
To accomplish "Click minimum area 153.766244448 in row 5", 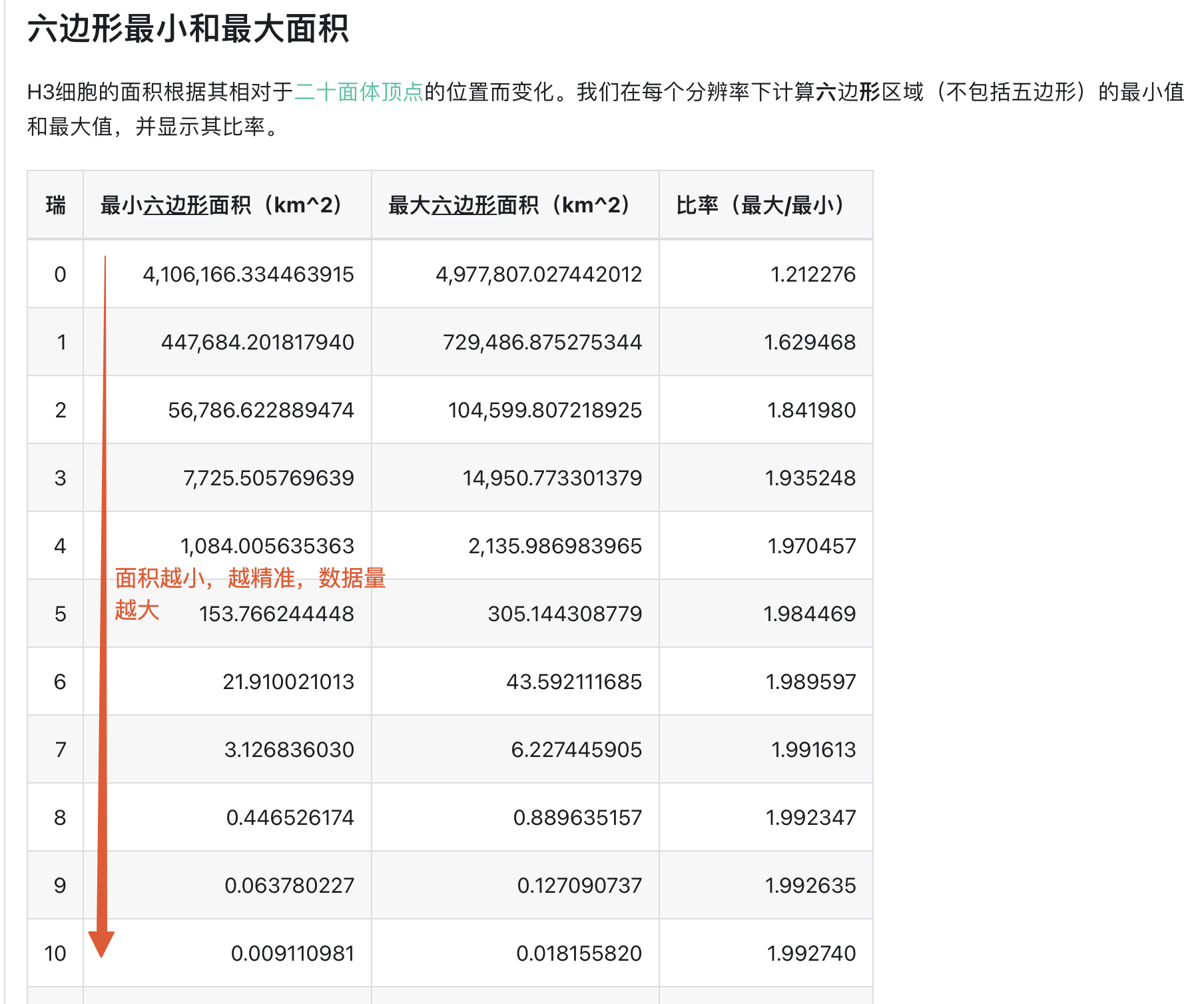I will (x=277, y=614).
